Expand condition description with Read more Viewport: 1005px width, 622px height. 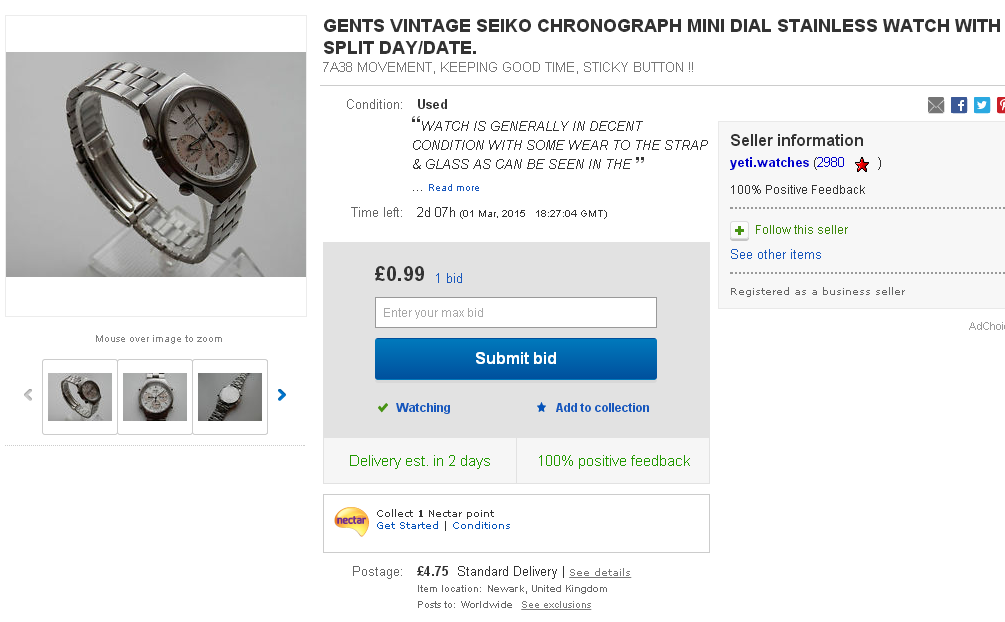[454, 188]
